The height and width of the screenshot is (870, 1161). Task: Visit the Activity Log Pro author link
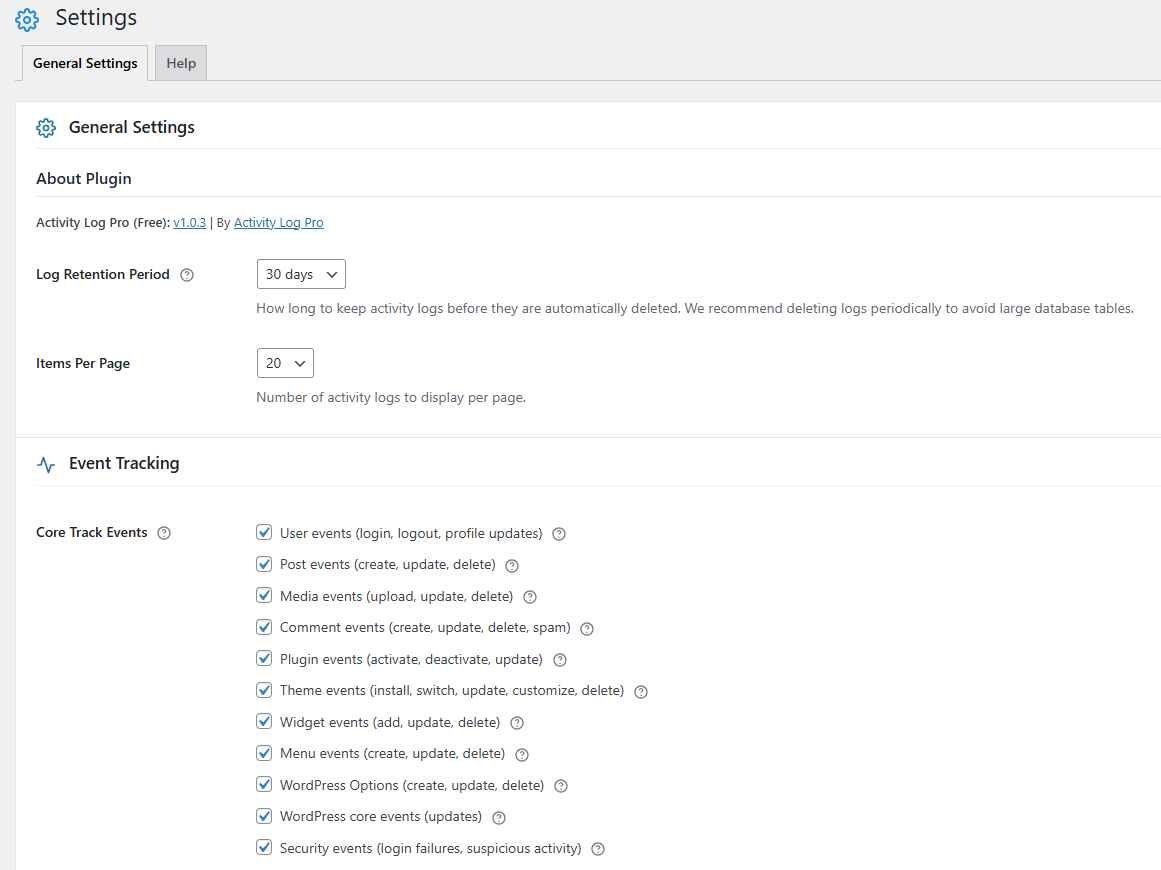coord(278,222)
